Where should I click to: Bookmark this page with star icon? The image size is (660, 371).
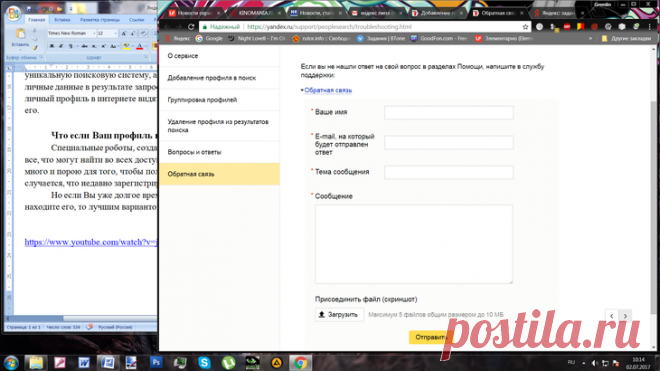click(x=525, y=27)
